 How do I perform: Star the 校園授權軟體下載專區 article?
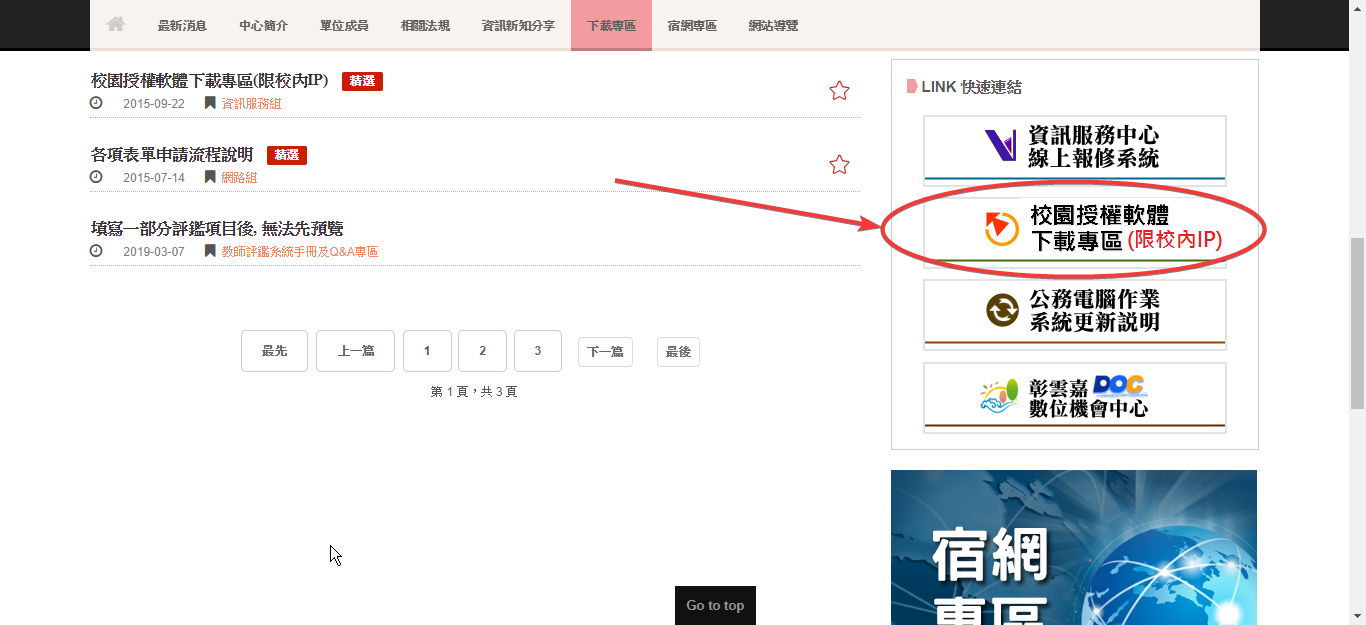(839, 91)
